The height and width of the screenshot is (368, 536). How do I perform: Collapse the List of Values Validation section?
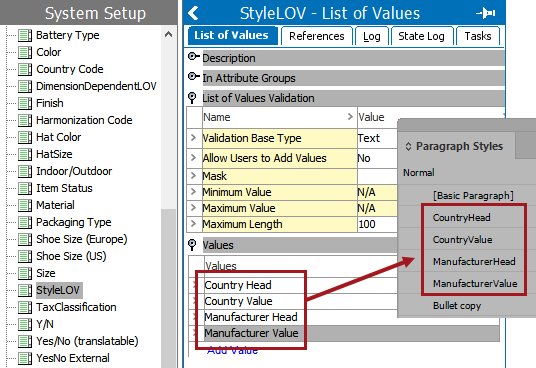point(192,98)
